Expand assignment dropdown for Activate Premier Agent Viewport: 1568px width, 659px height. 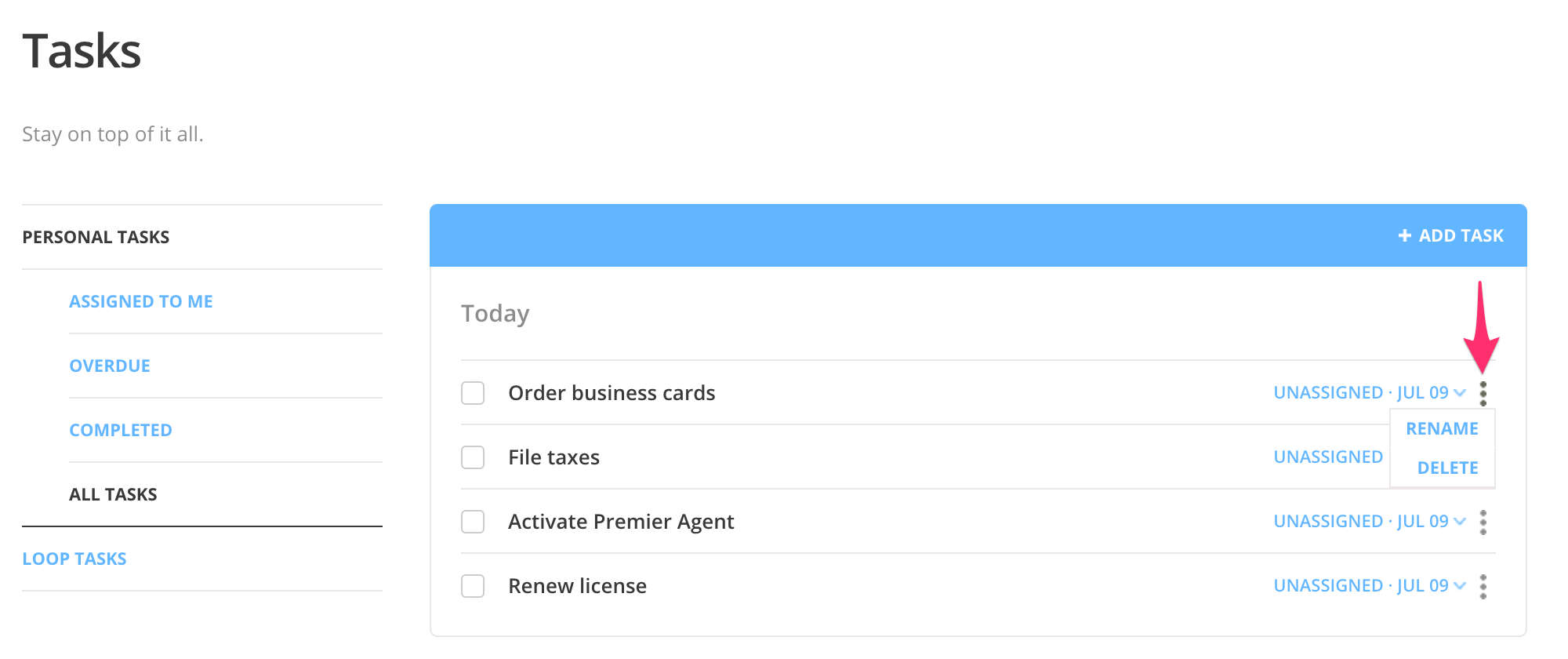tap(1459, 522)
